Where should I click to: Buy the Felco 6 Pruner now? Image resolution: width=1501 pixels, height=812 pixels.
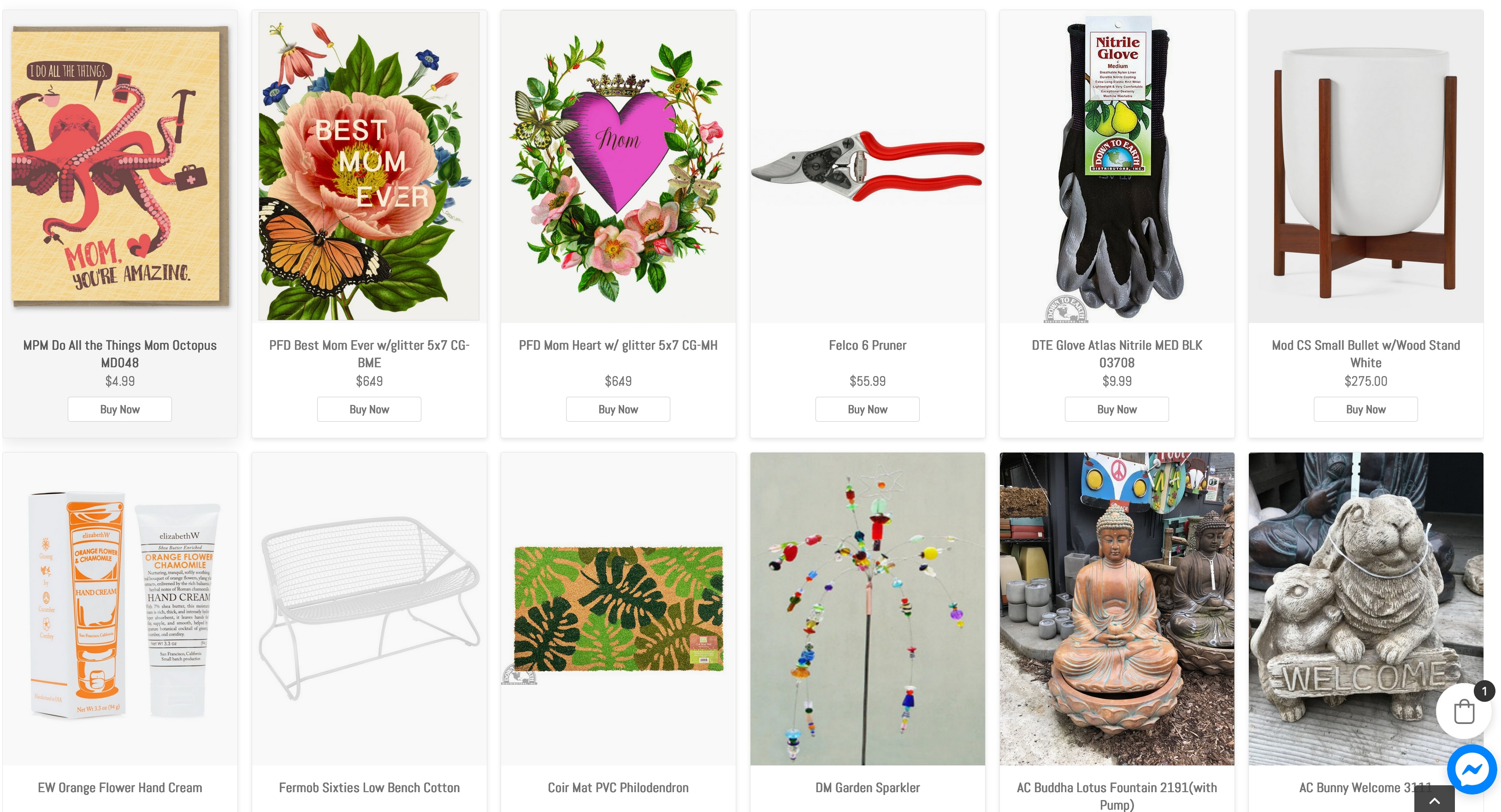pyautogui.click(x=867, y=409)
